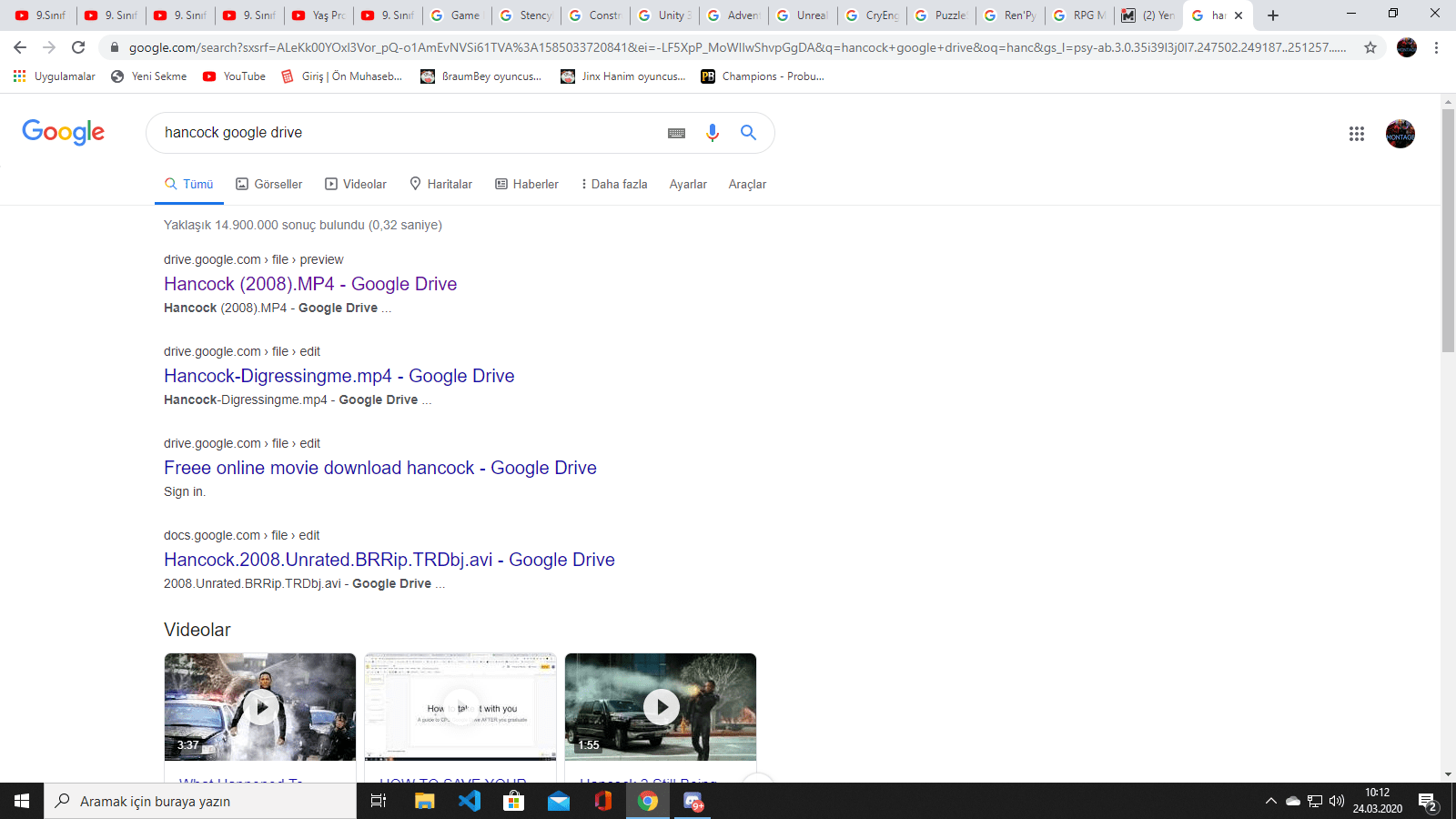Expand the Daha fazla menu

point(614,184)
